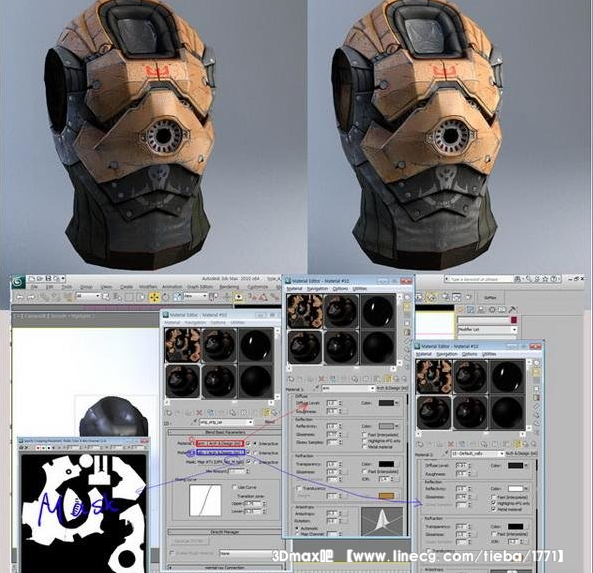Open the Modifiers menu in 3ds Max
Screen dimensions: 593x573
tap(148, 287)
